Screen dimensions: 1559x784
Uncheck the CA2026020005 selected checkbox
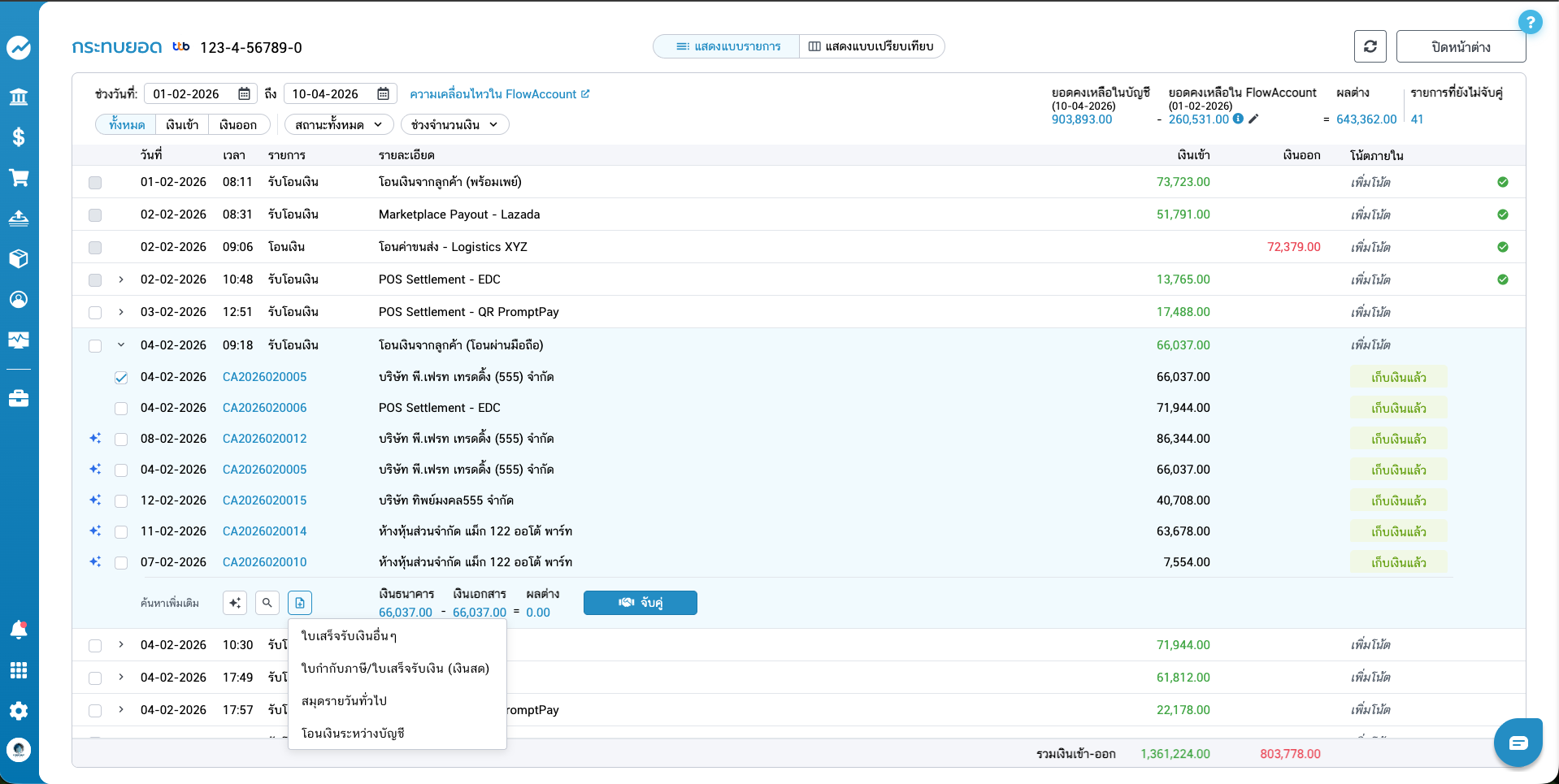121,377
